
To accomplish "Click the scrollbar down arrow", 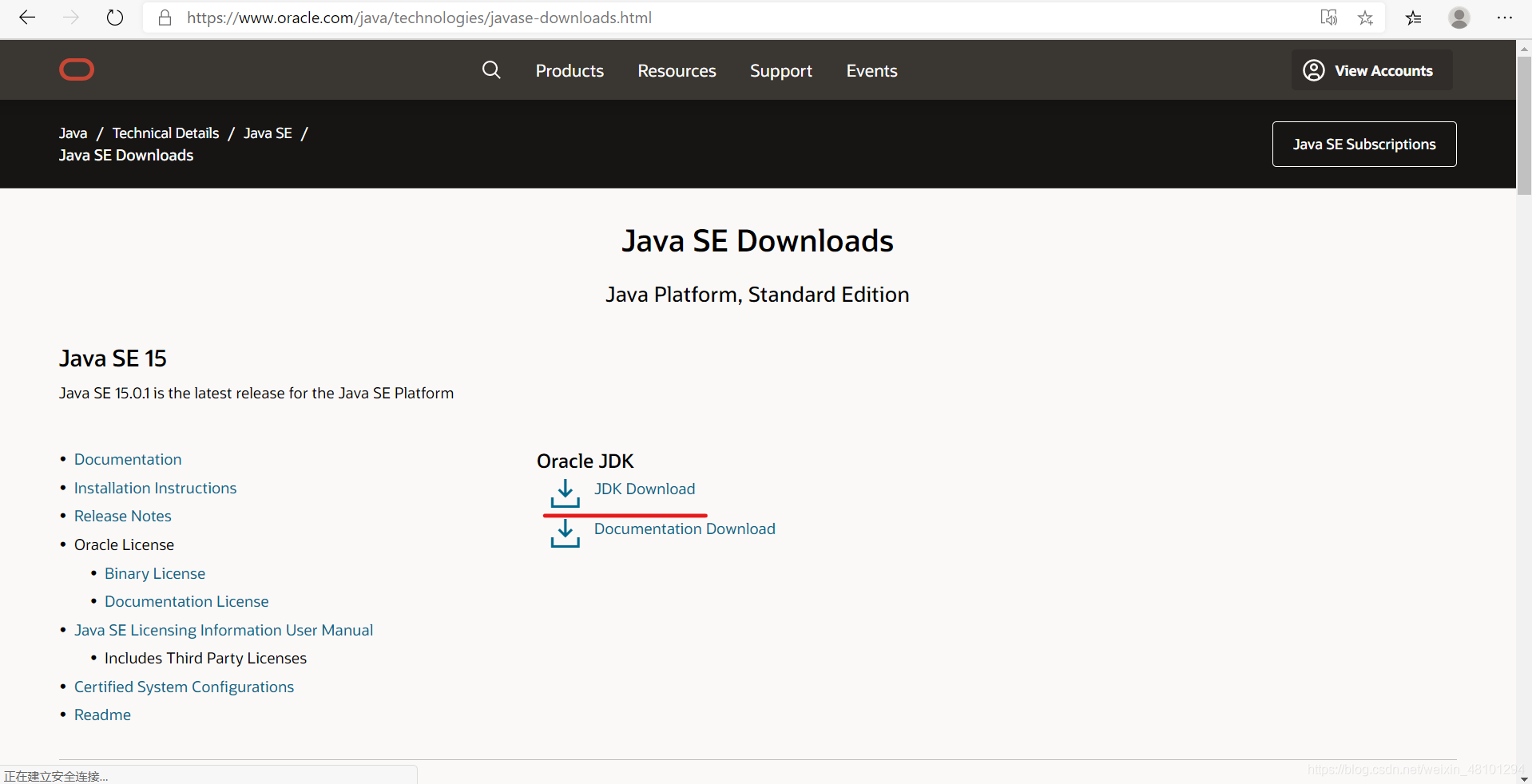I will tap(1524, 778).
